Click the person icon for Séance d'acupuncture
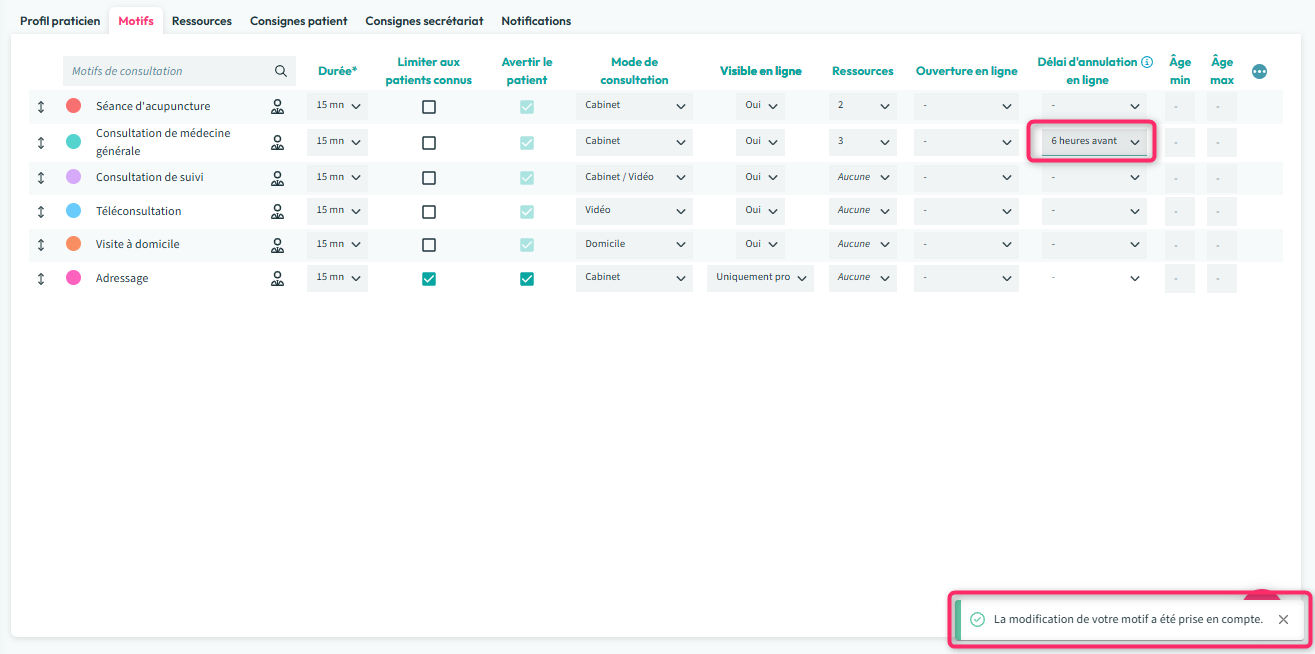This screenshot has width=1315, height=654. [x=278, y=107]
